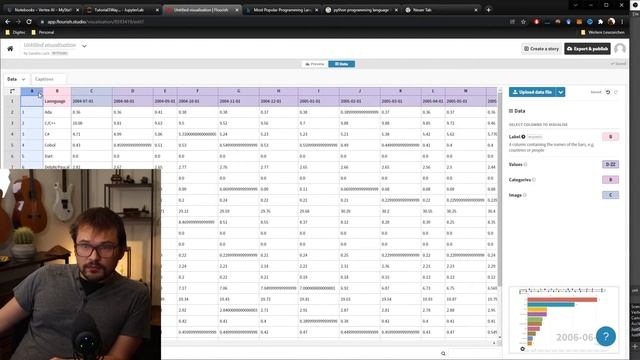Click the info icon next to Image

pyautogui.click(x=525, y=195)
